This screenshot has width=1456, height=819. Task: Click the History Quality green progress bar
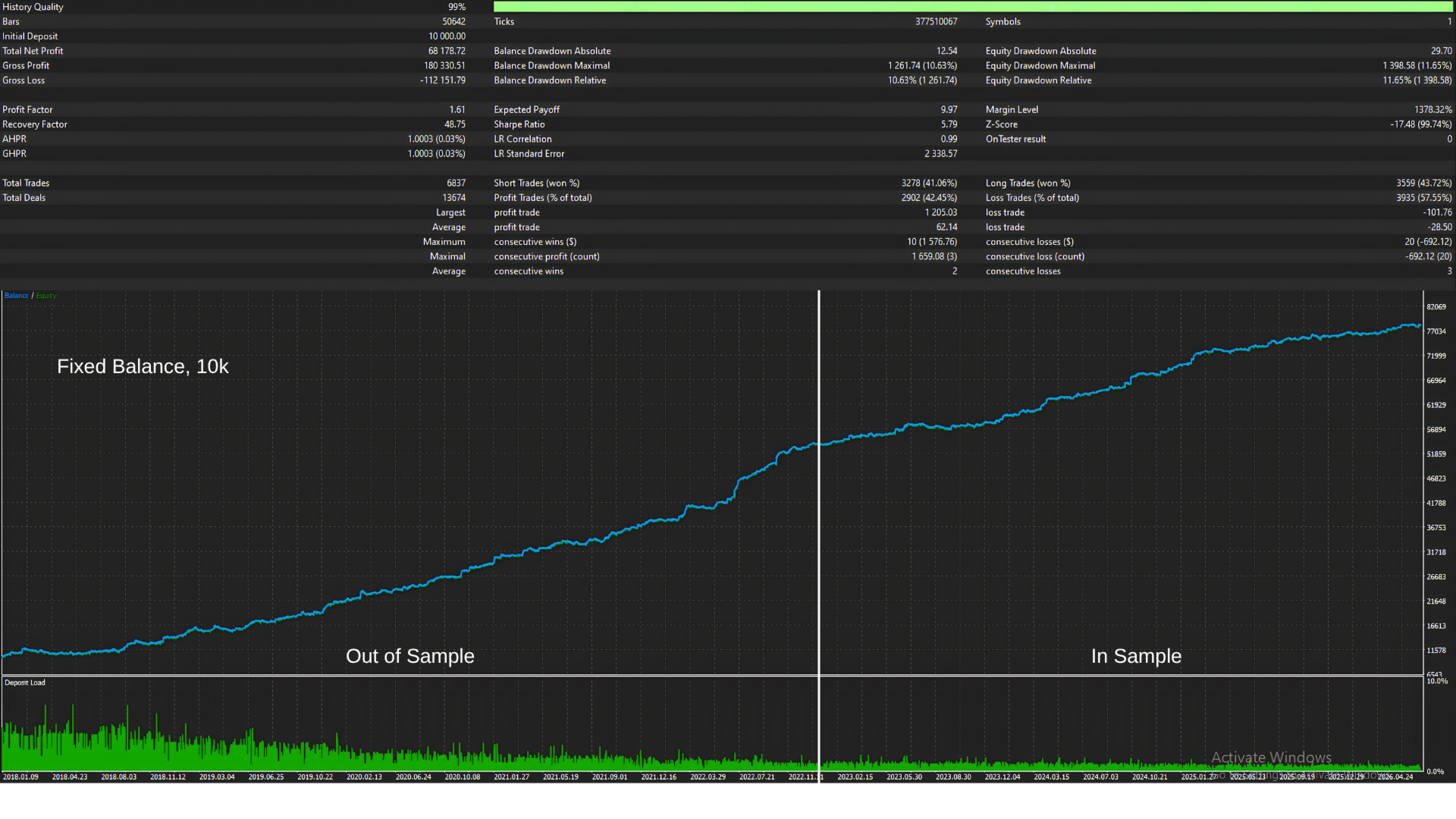(x=973, y=7)
